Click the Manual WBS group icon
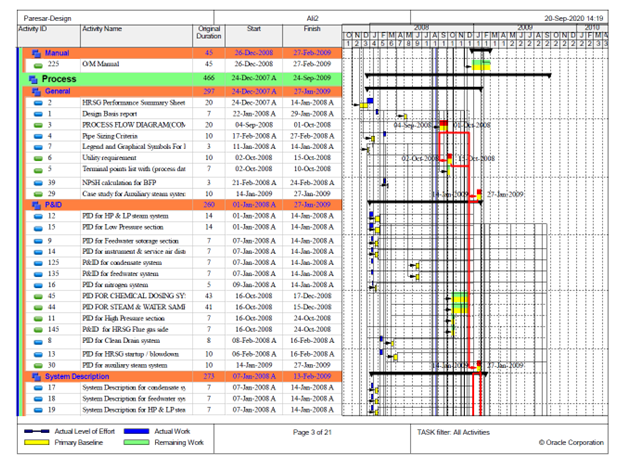This screenshot has height=463, width=624. 37,53
